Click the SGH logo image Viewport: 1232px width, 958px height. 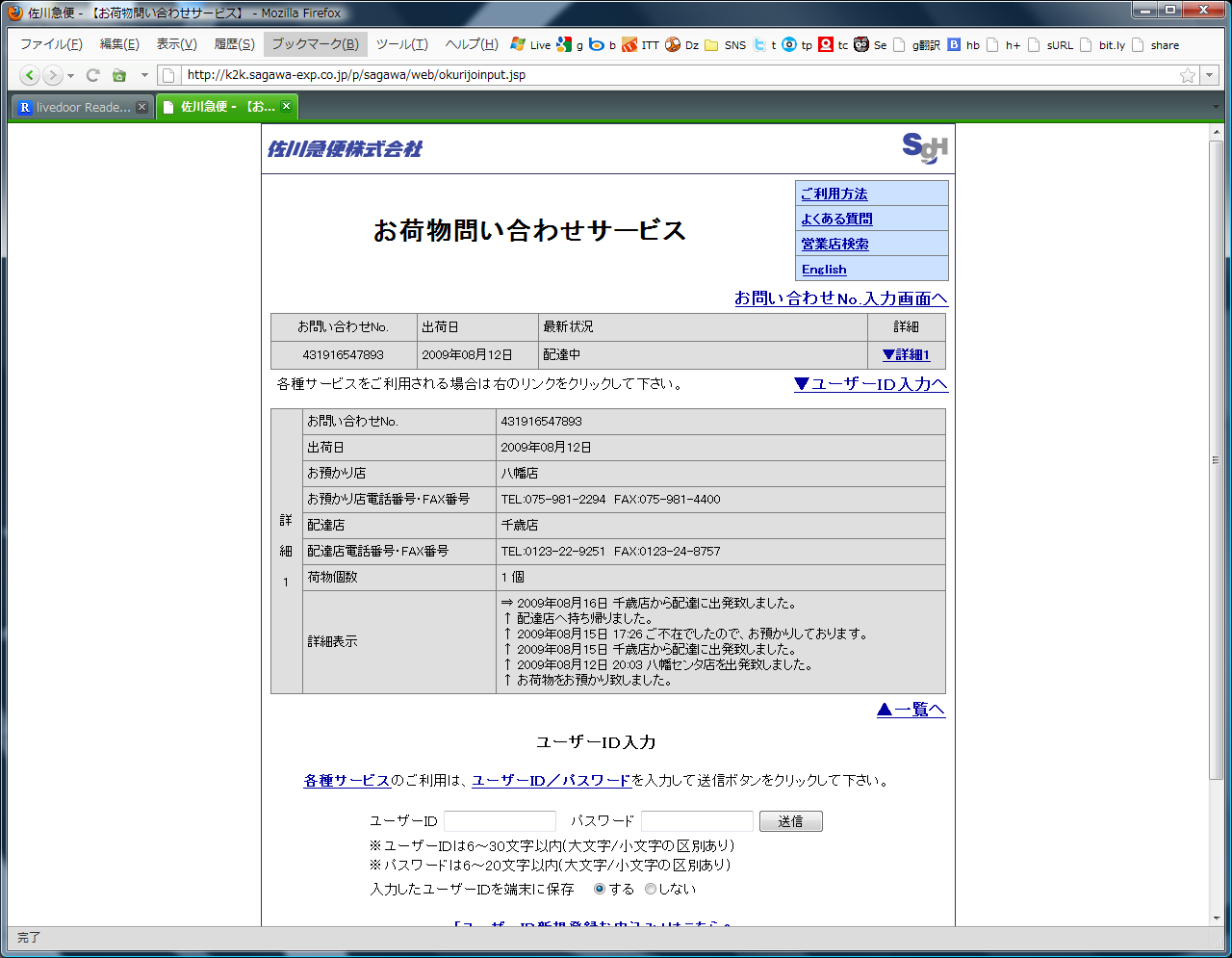[x=925, y=148]
